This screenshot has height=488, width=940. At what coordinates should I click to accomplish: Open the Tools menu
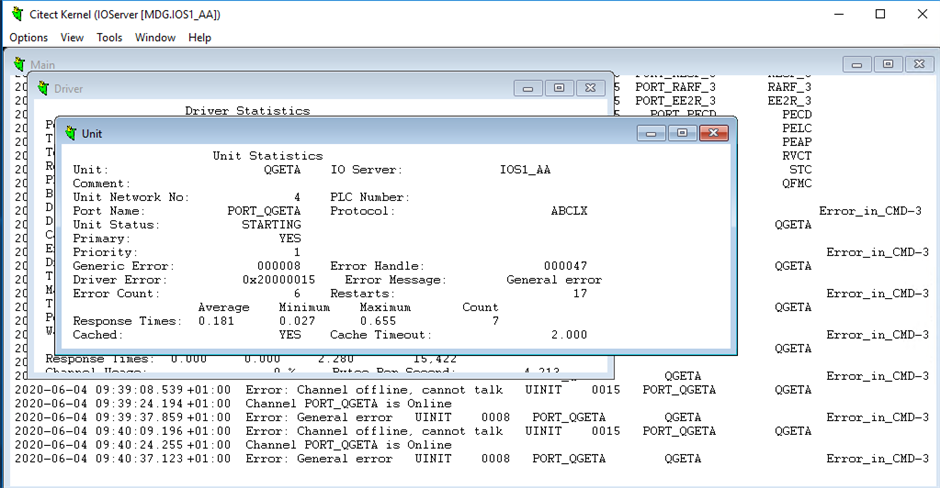click(x=109, y=37)
